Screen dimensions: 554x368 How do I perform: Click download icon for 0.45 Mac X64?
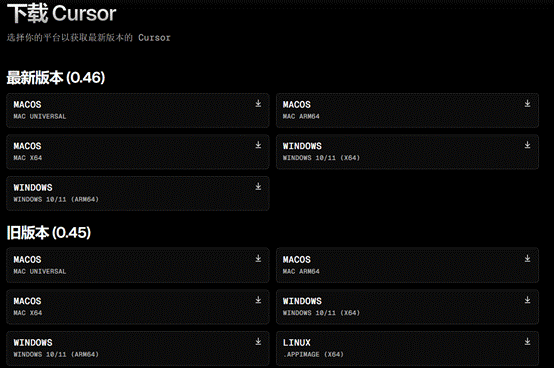pyautogui.click(x=258, y=300)
